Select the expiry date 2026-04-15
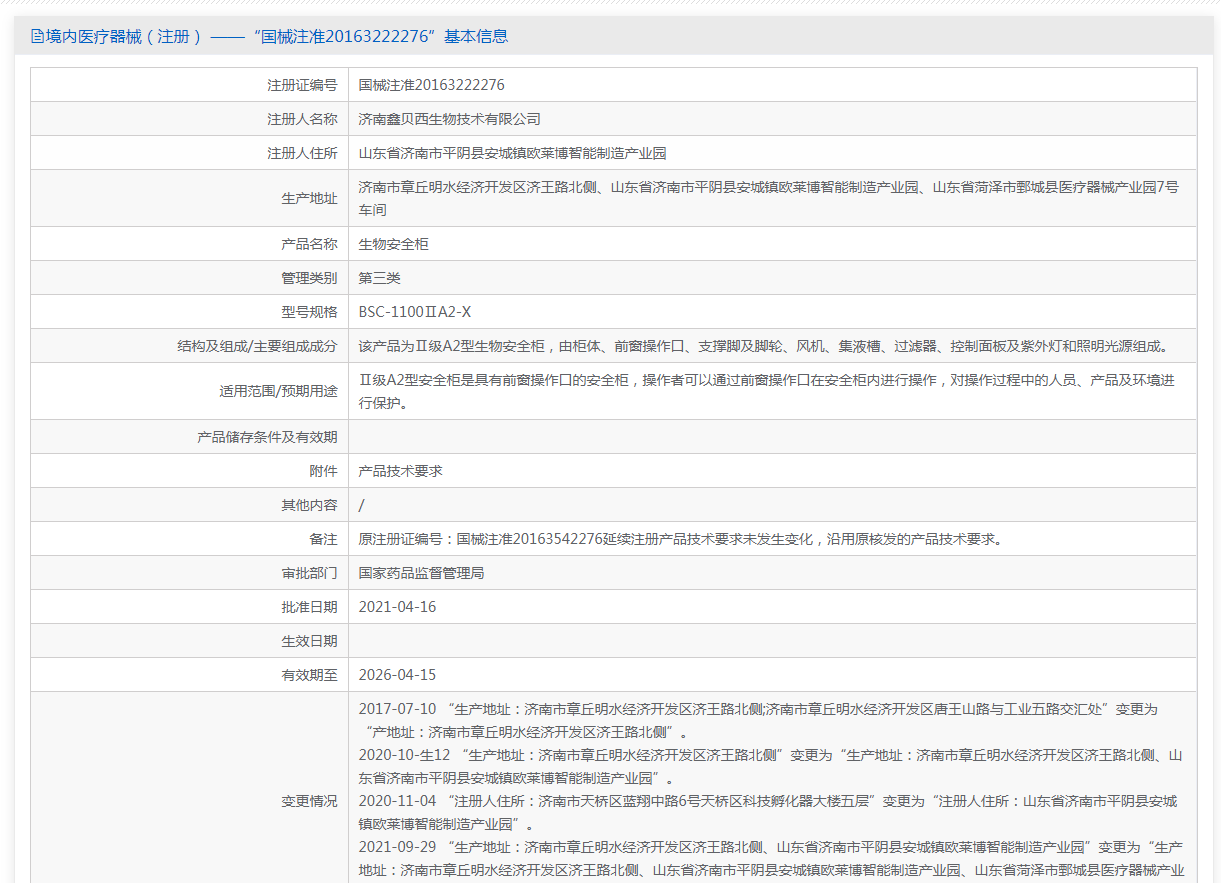Viewport: 1221px width, 883px height. (397, 675)
